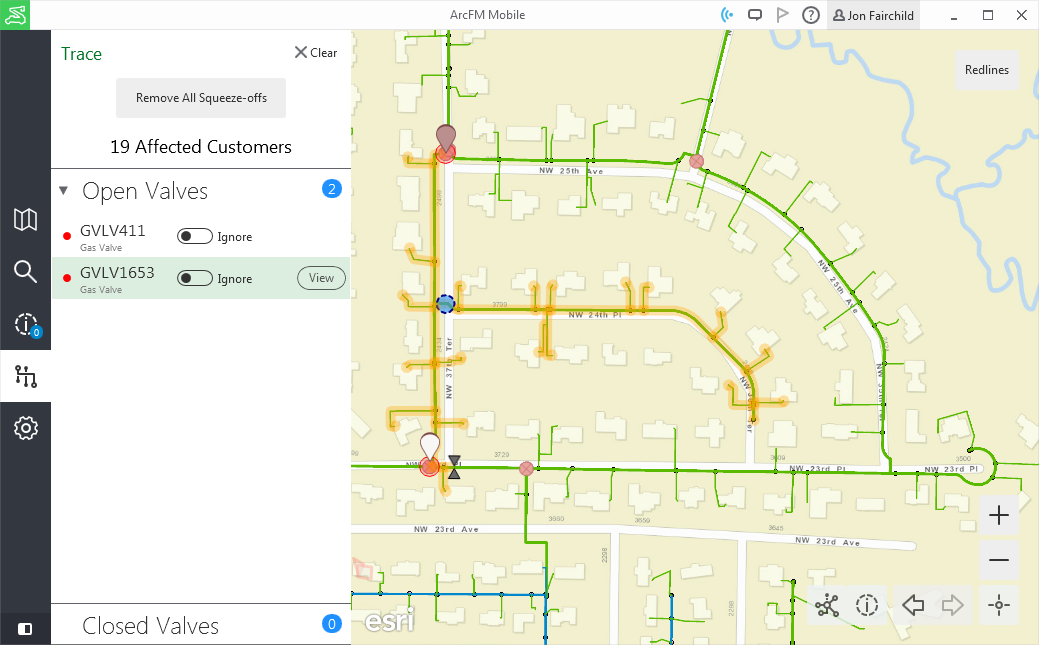Image resolution: width=1039 pixels, height=645 pixels.
Task: Zoom out with the minus button
Action: coord(999,560)
